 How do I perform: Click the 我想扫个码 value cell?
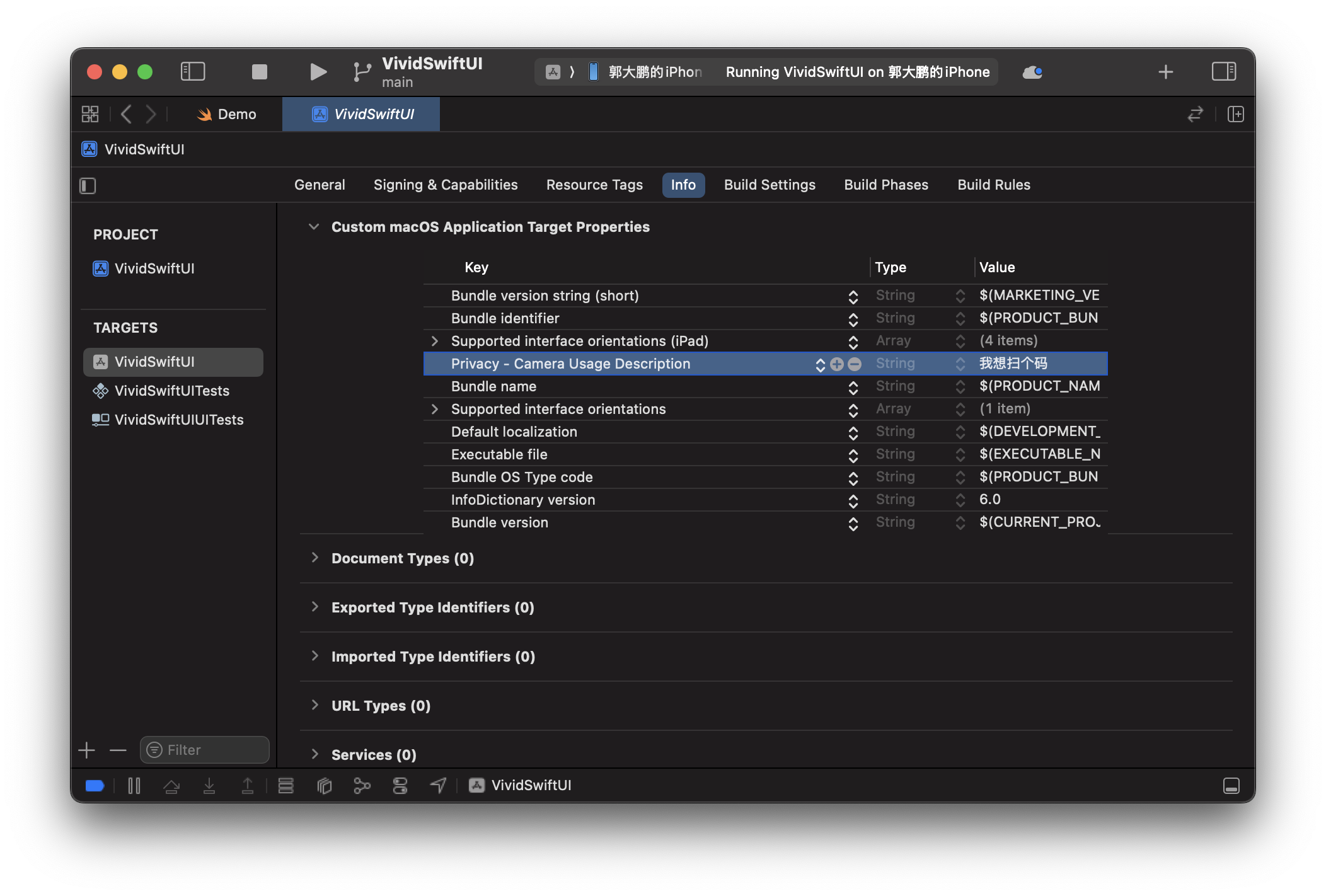coord(1013,364)
